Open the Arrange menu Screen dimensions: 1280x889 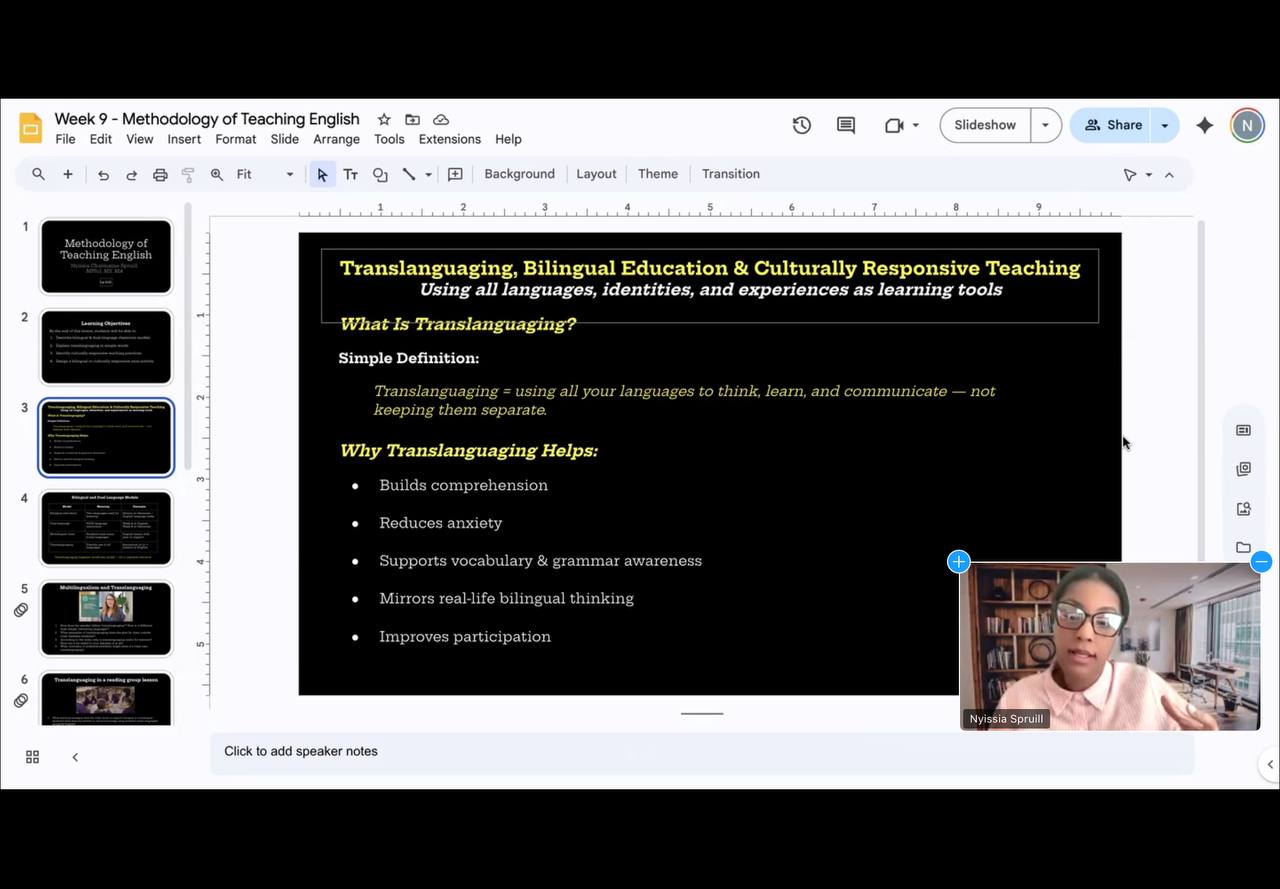coord(336,139)
